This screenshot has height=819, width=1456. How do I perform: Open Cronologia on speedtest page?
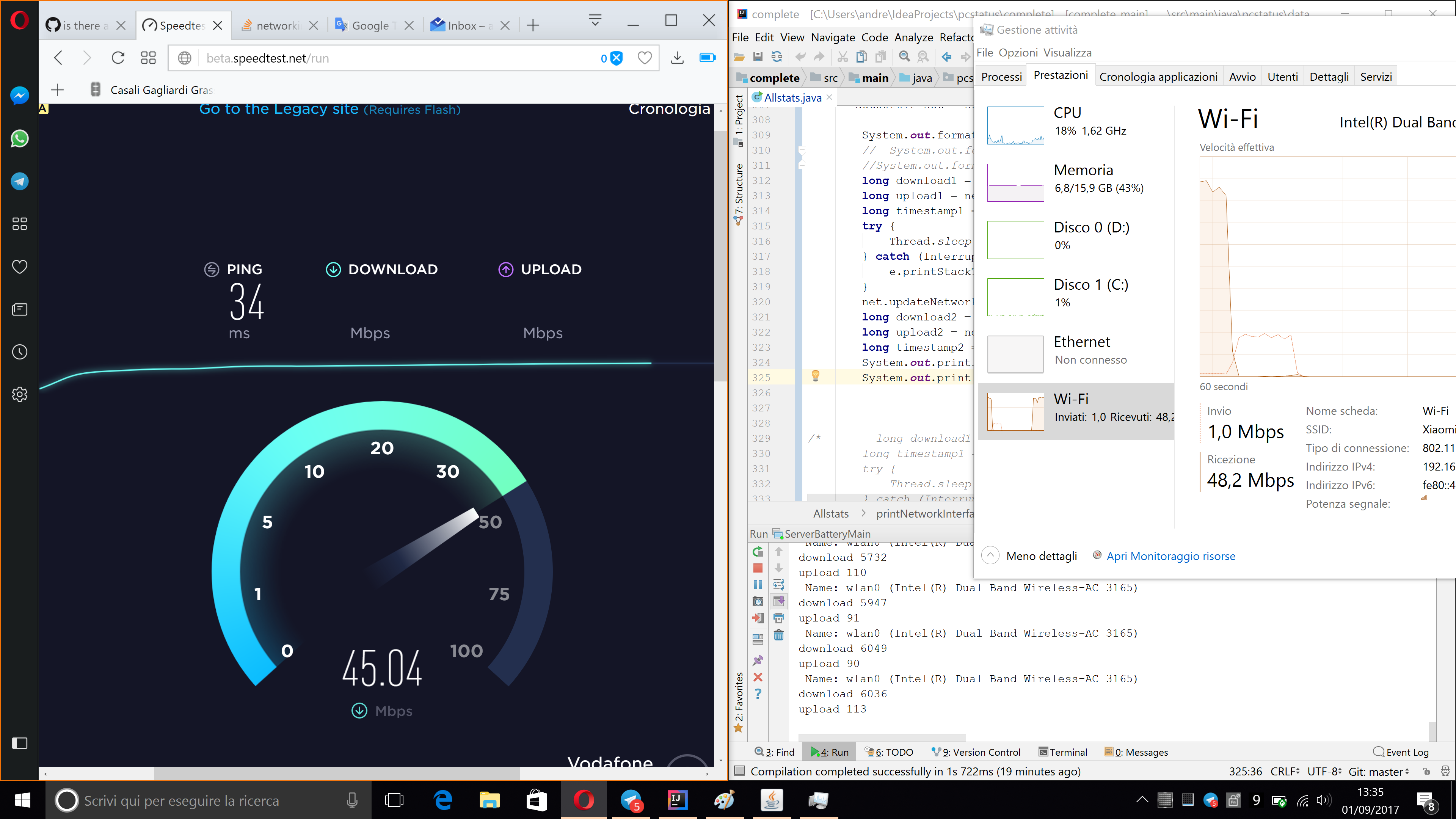coord(669,108)
